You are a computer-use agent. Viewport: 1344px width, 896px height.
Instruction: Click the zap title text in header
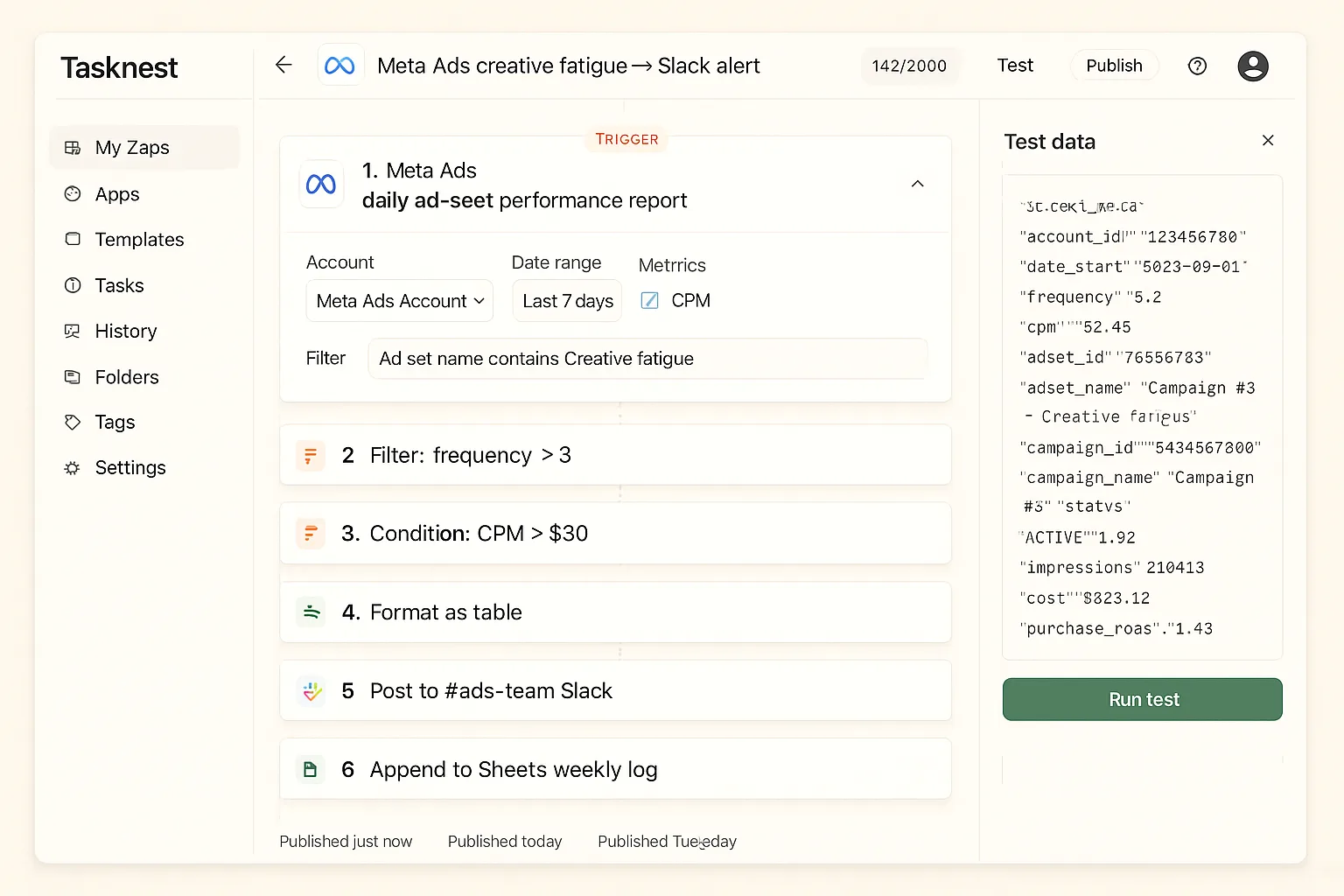(x=569, y=66)
